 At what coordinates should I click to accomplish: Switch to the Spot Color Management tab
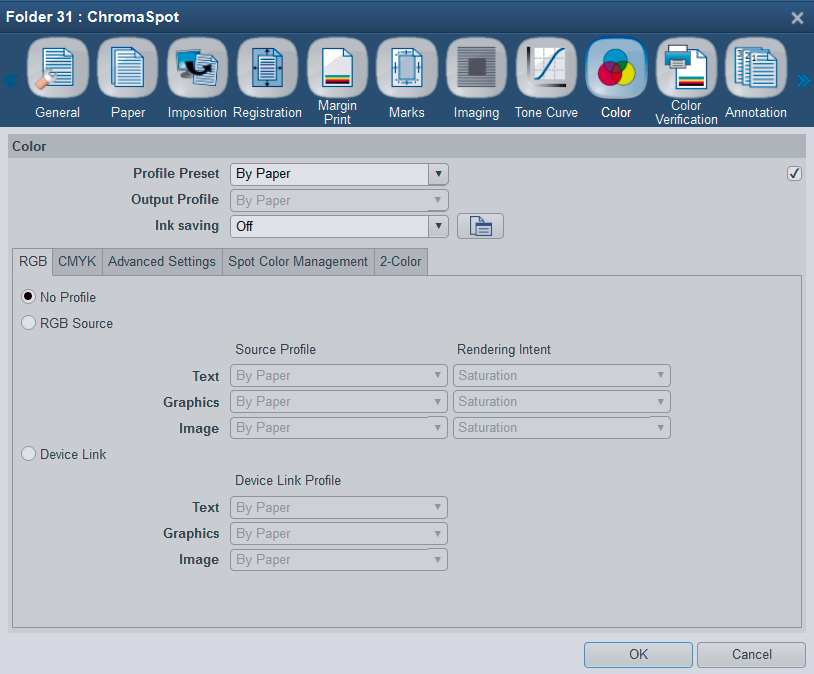click(x=298, y=262)
